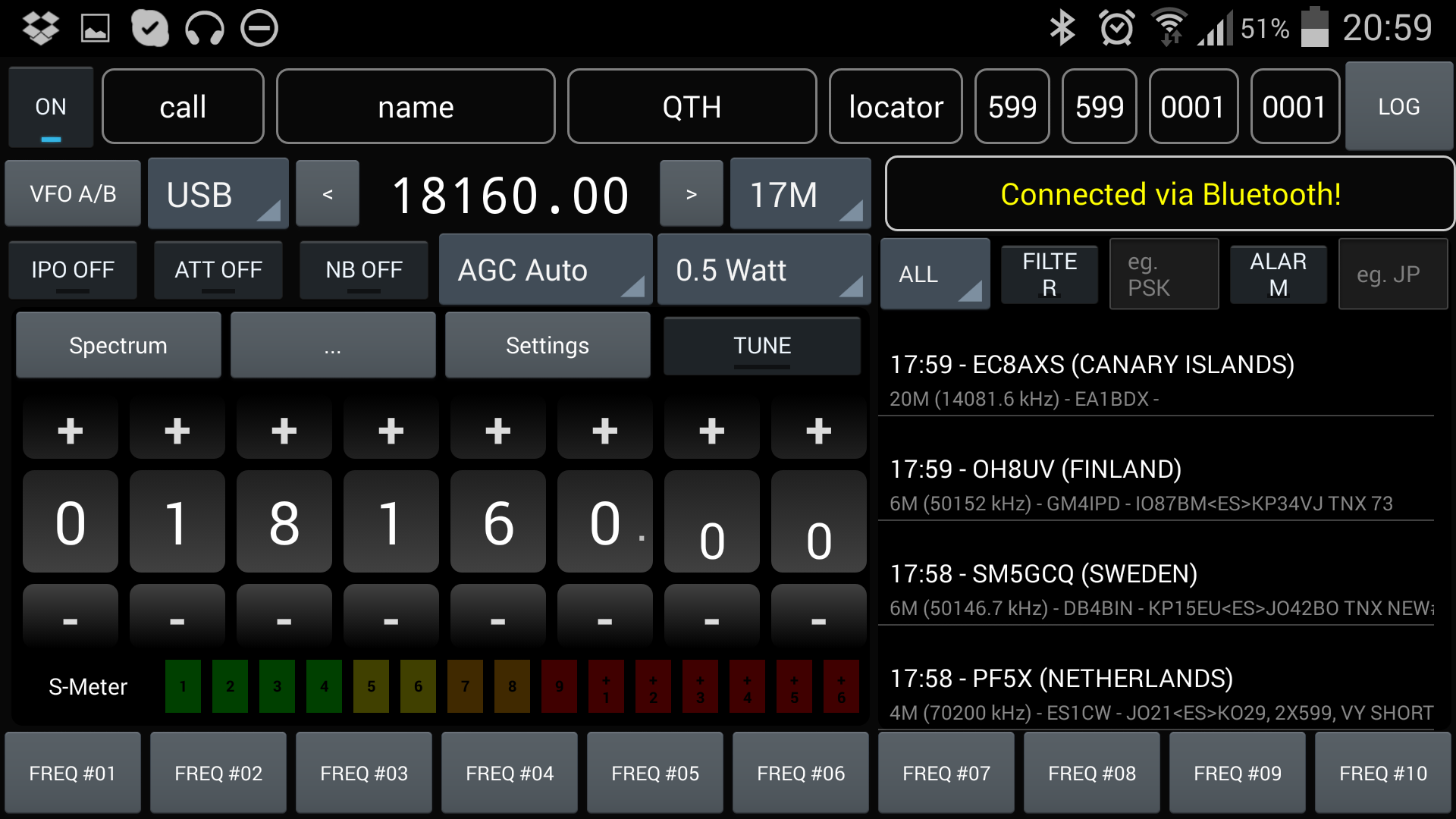The image size is (1456, 819).
Task: Open the ALL cluster filter dropdown
Action: click(x=934, y=275)
